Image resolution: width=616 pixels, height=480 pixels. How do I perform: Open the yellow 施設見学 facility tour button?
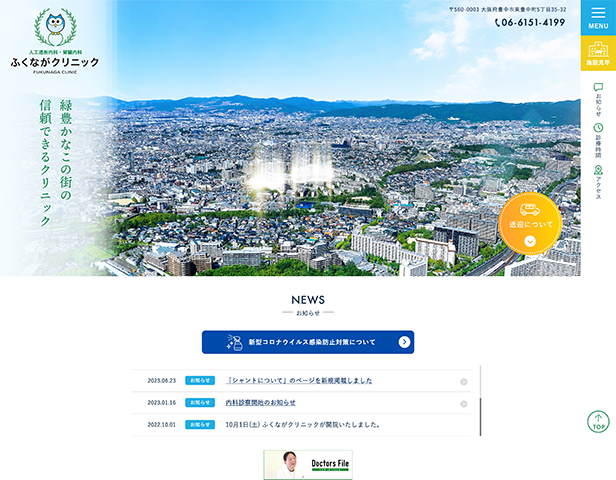coord(598,53)
